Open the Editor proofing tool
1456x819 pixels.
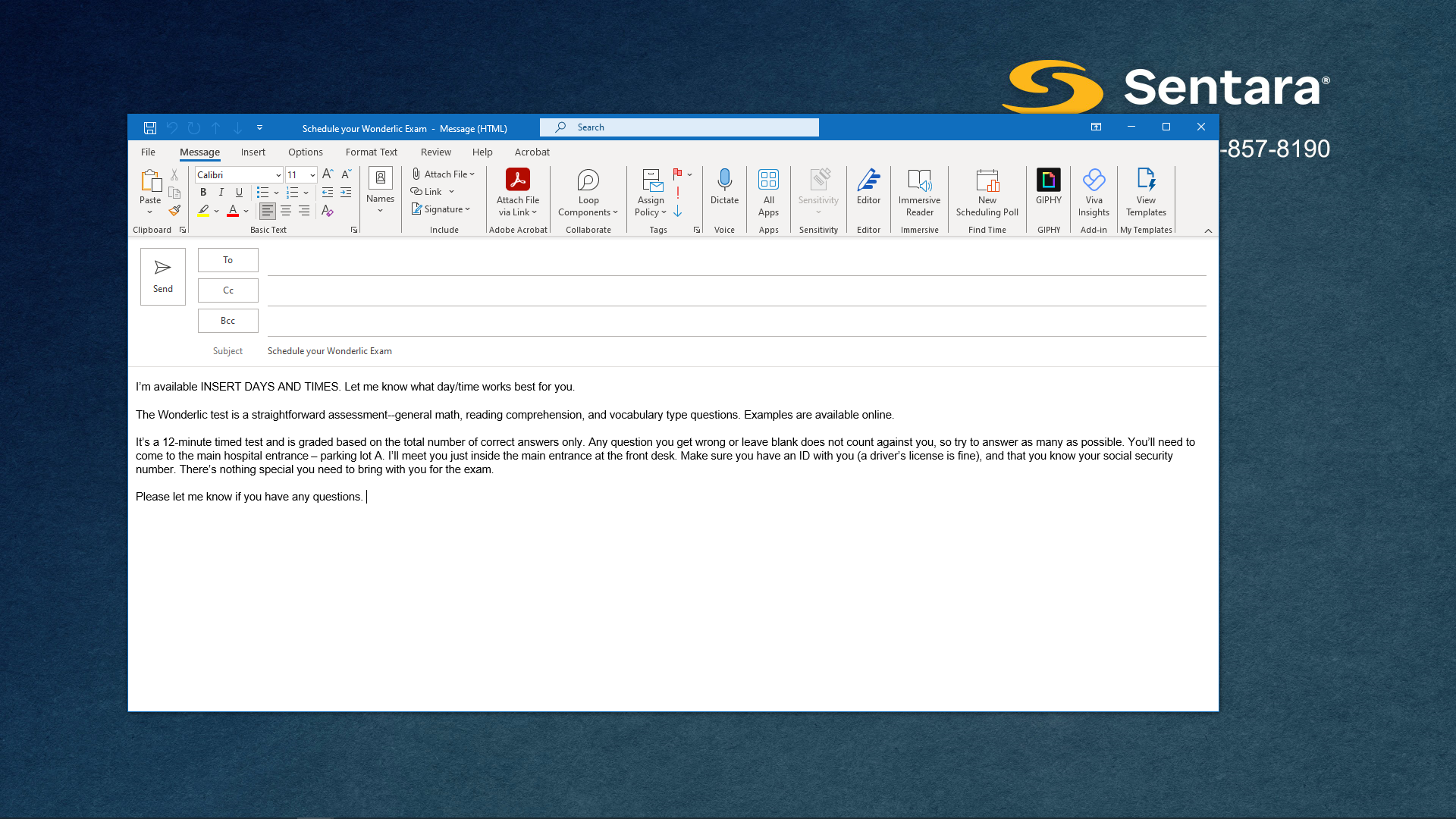tap(868, 187)
